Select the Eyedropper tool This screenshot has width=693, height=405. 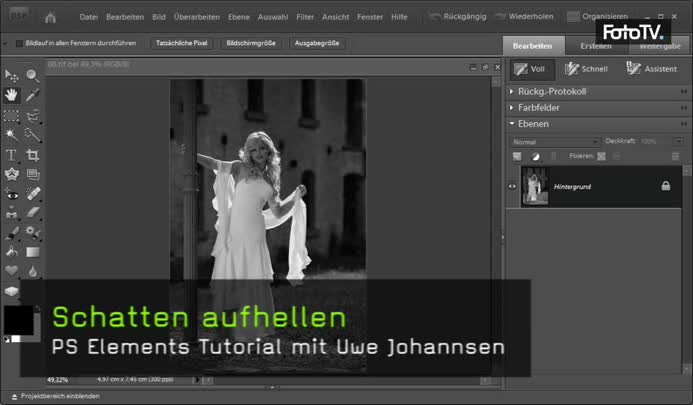(x=32, y=95)
